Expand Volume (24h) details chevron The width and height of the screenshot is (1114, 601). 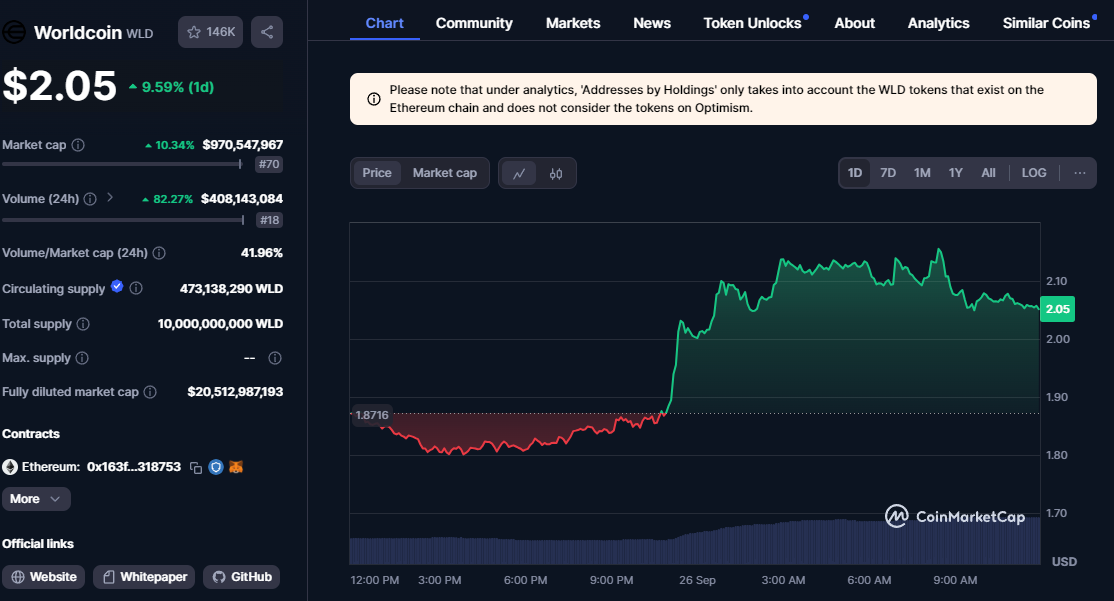pos(110,197)
